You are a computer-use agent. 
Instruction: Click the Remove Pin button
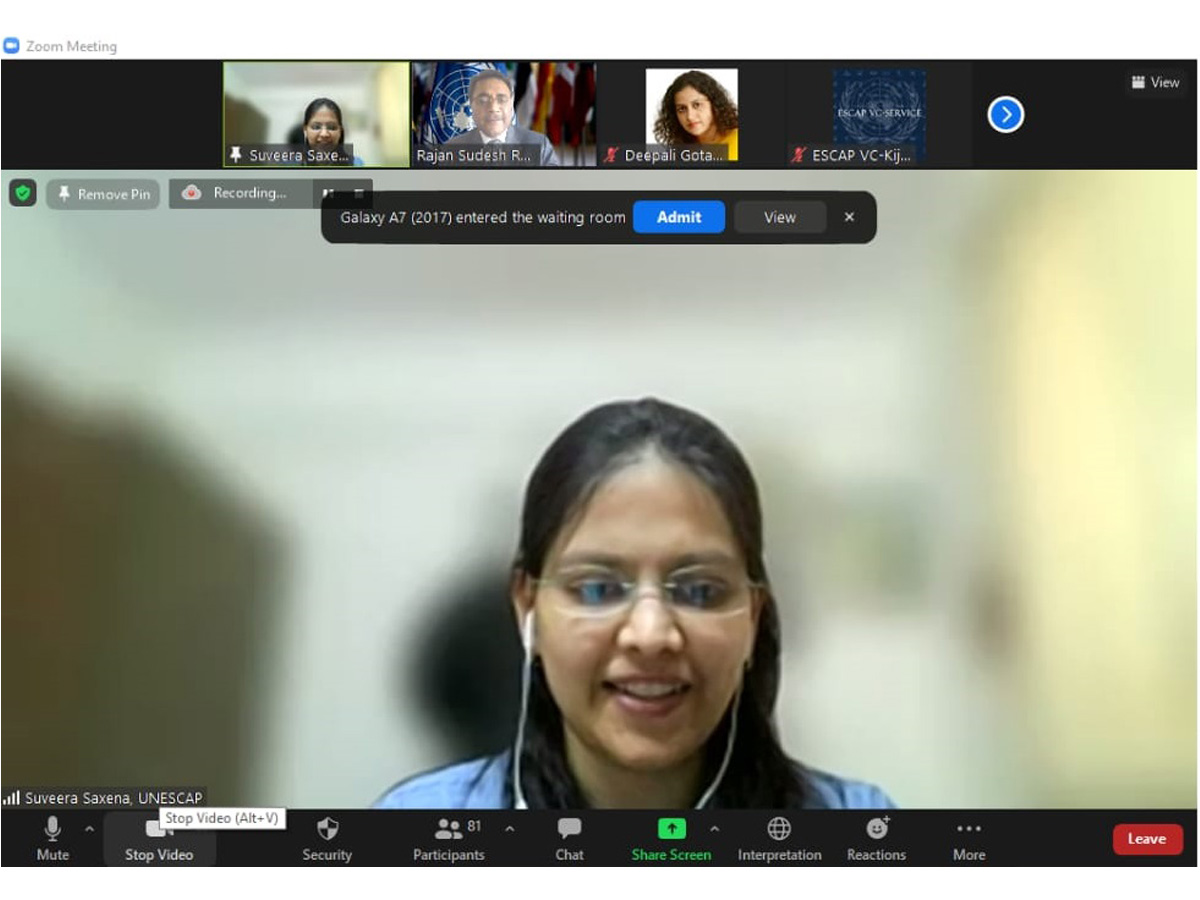point(103,194)
